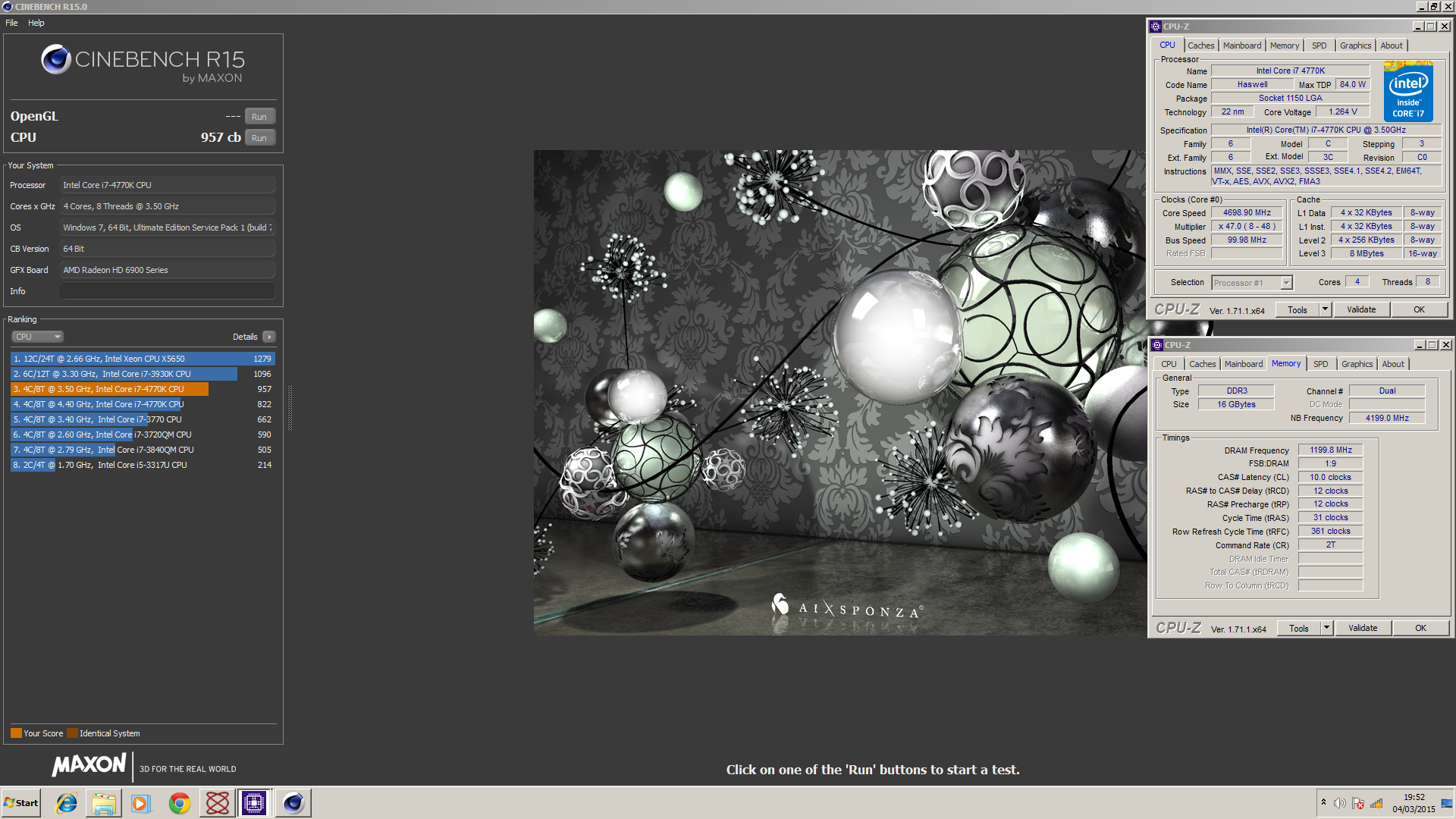Select ranking row Core i7-3720QM CPU
Viewport: 1456px width, 819px height.
pyautogui.click(x=143, y=435)
